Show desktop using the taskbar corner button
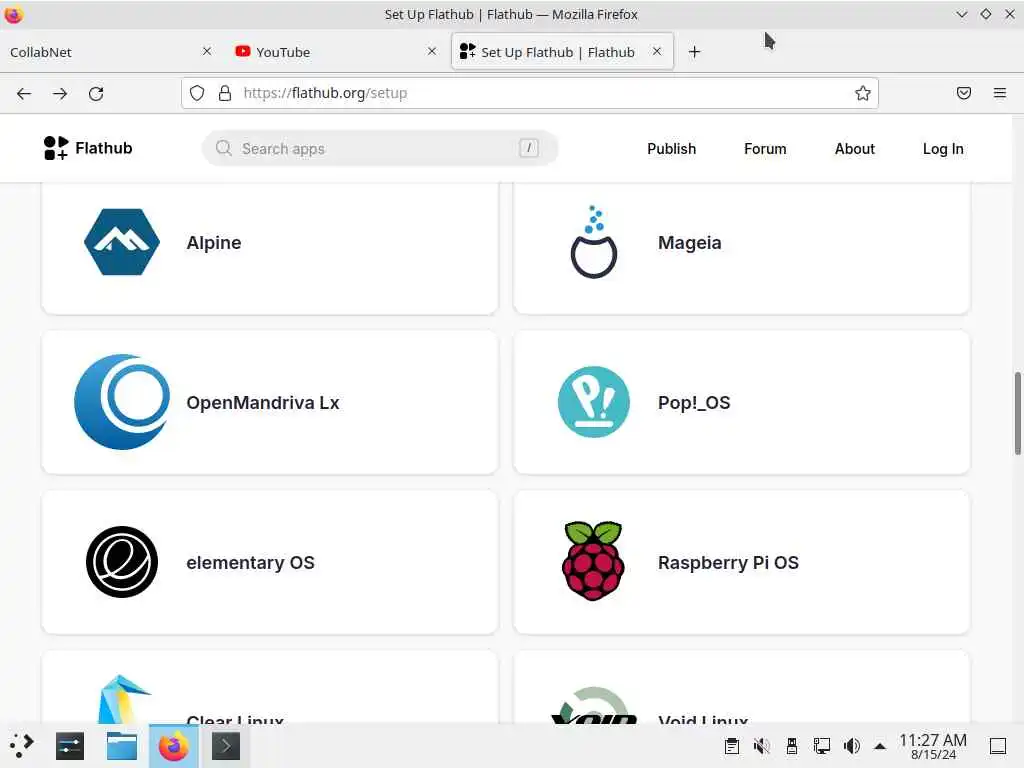This screenshot has width=1024, height=768. [998, 746]
